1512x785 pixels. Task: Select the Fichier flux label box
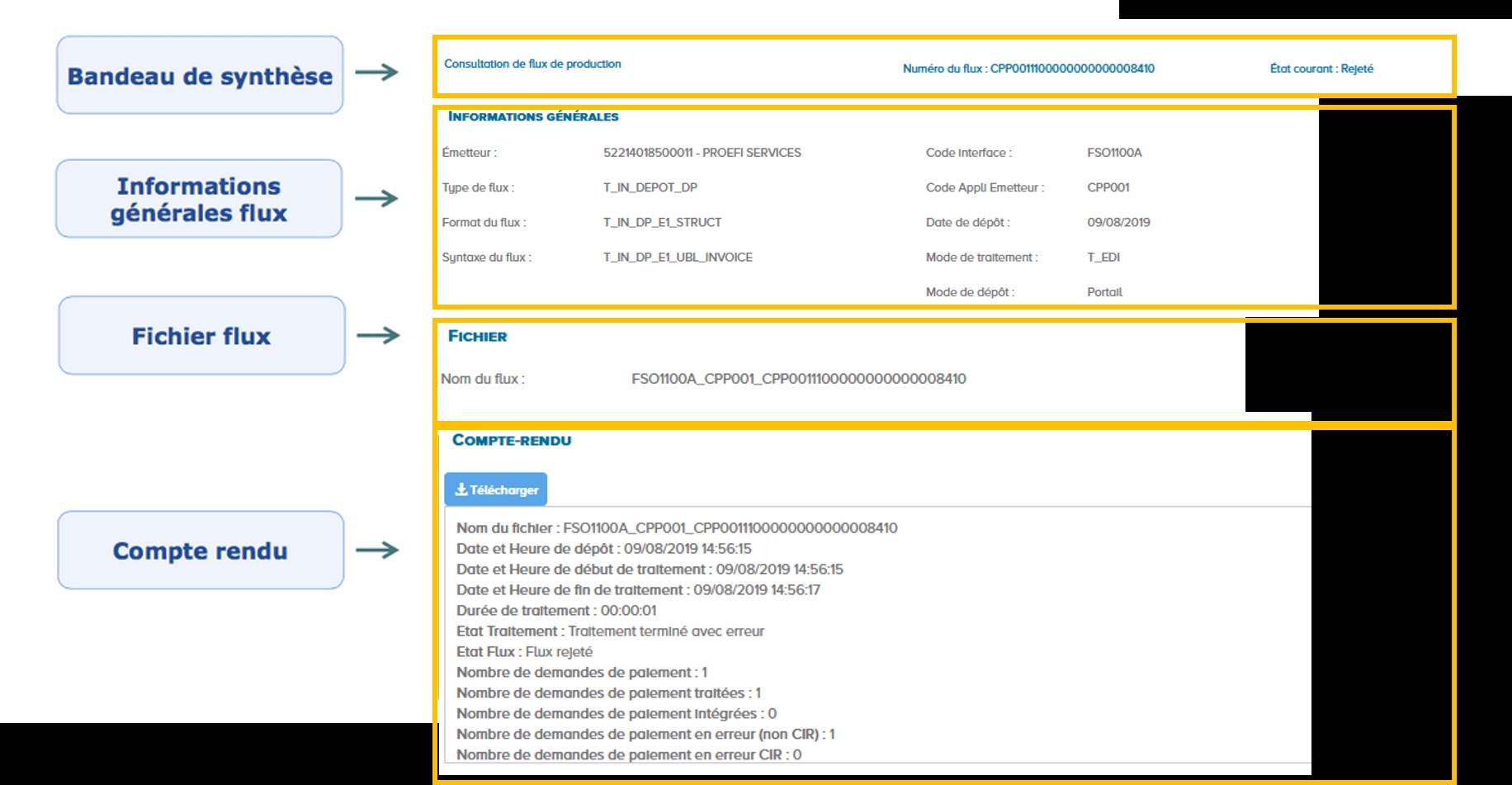coord(201,335)
